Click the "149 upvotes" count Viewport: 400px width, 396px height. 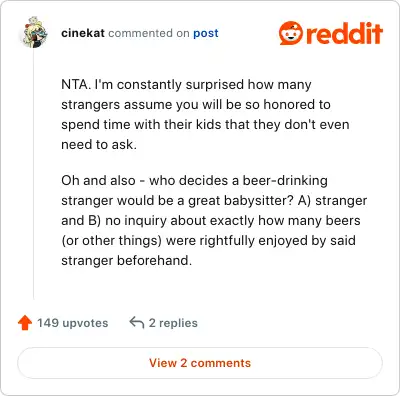click(x=73, y=323)
